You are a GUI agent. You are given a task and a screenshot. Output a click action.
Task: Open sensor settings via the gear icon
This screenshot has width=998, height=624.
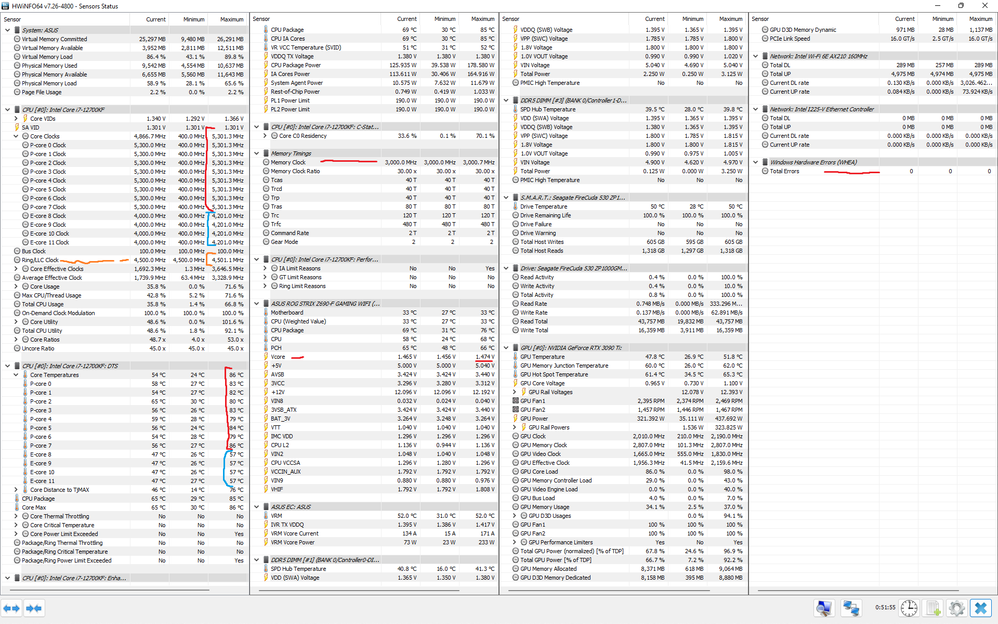[x=957, y=608]
